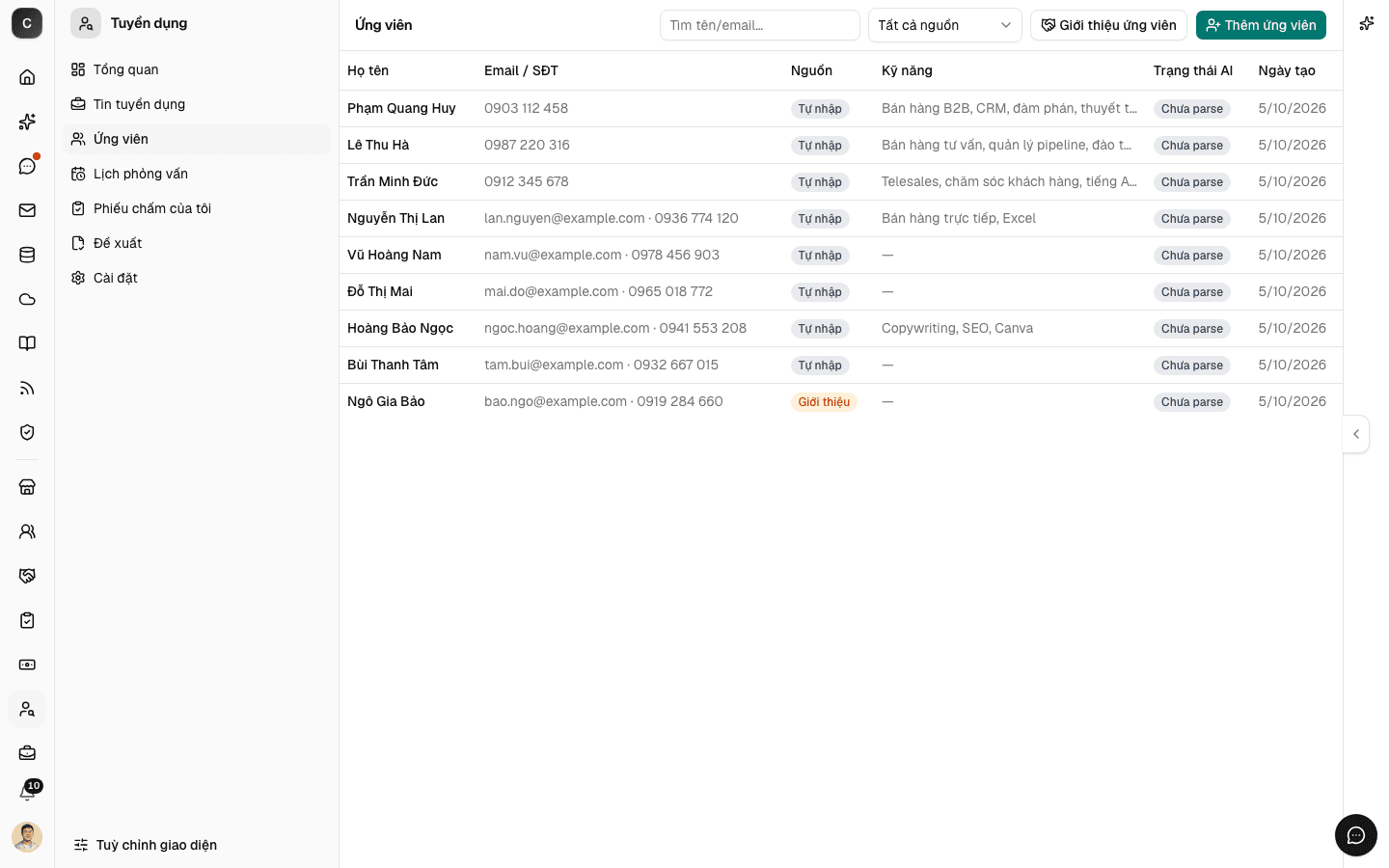Open the mail envelope icon
Screen dimensions: 1389x868
click(x=27, y=210)
